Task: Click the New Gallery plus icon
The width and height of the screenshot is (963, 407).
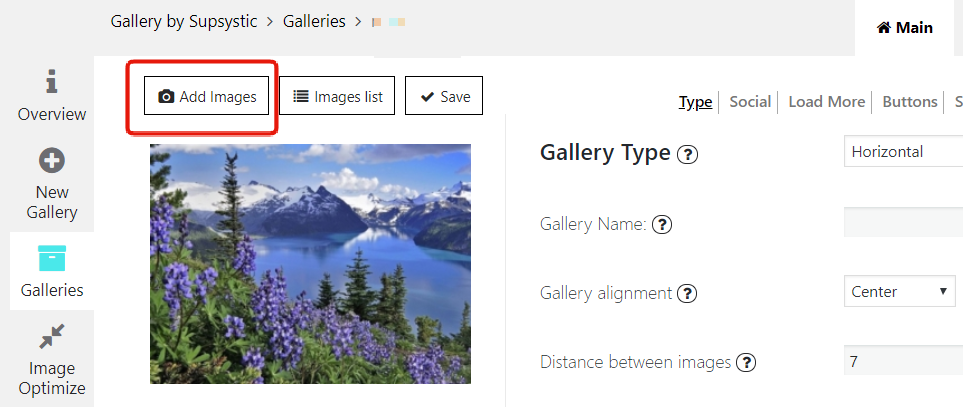Action: tap(52, 161)
